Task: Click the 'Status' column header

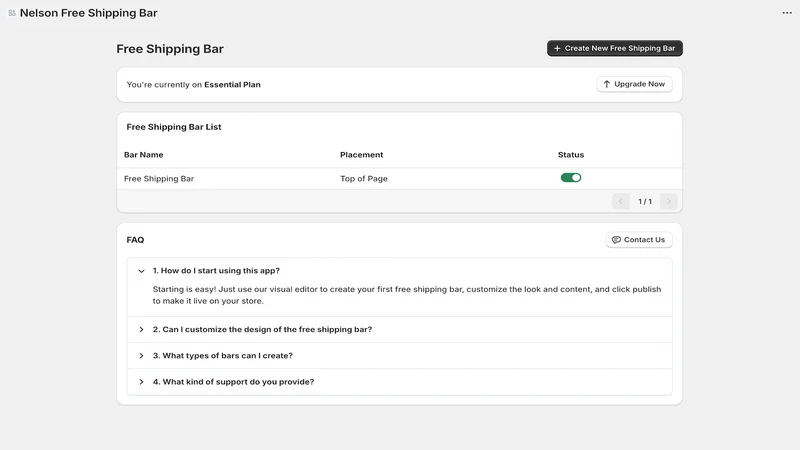Action: (570, 155)
